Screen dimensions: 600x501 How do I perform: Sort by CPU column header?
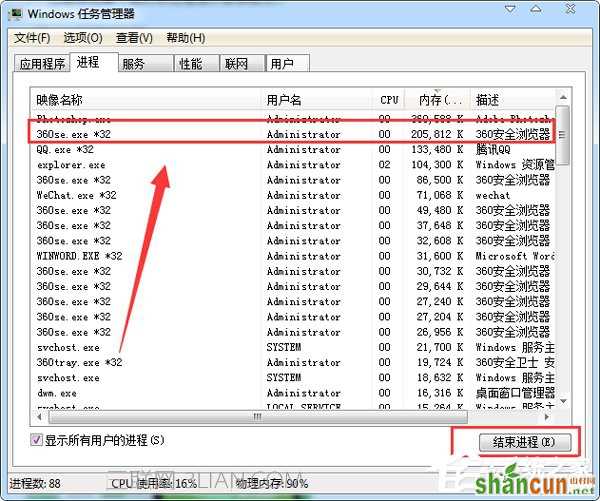[x=388, y=100]
